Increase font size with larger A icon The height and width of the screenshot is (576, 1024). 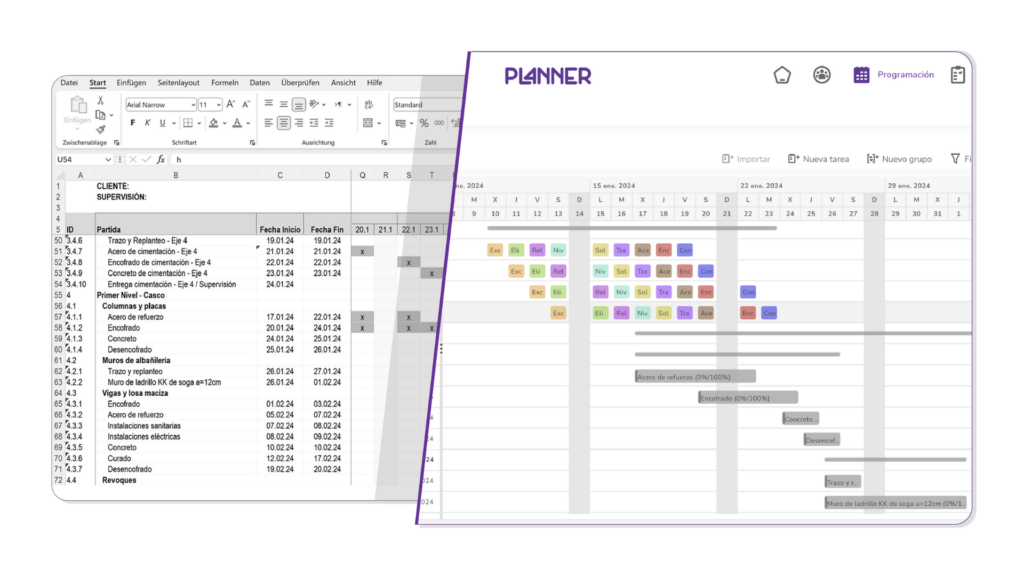tap(231, 104)
